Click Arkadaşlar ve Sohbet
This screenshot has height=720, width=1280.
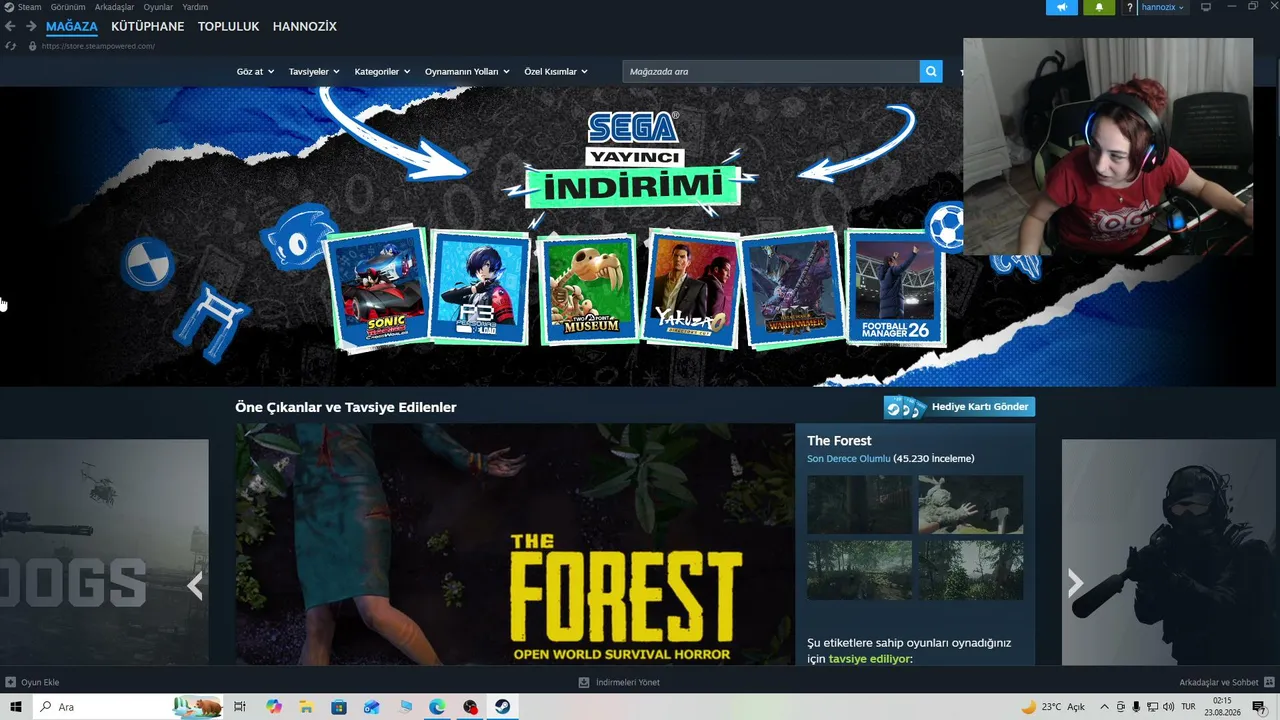coord(1218,682)
